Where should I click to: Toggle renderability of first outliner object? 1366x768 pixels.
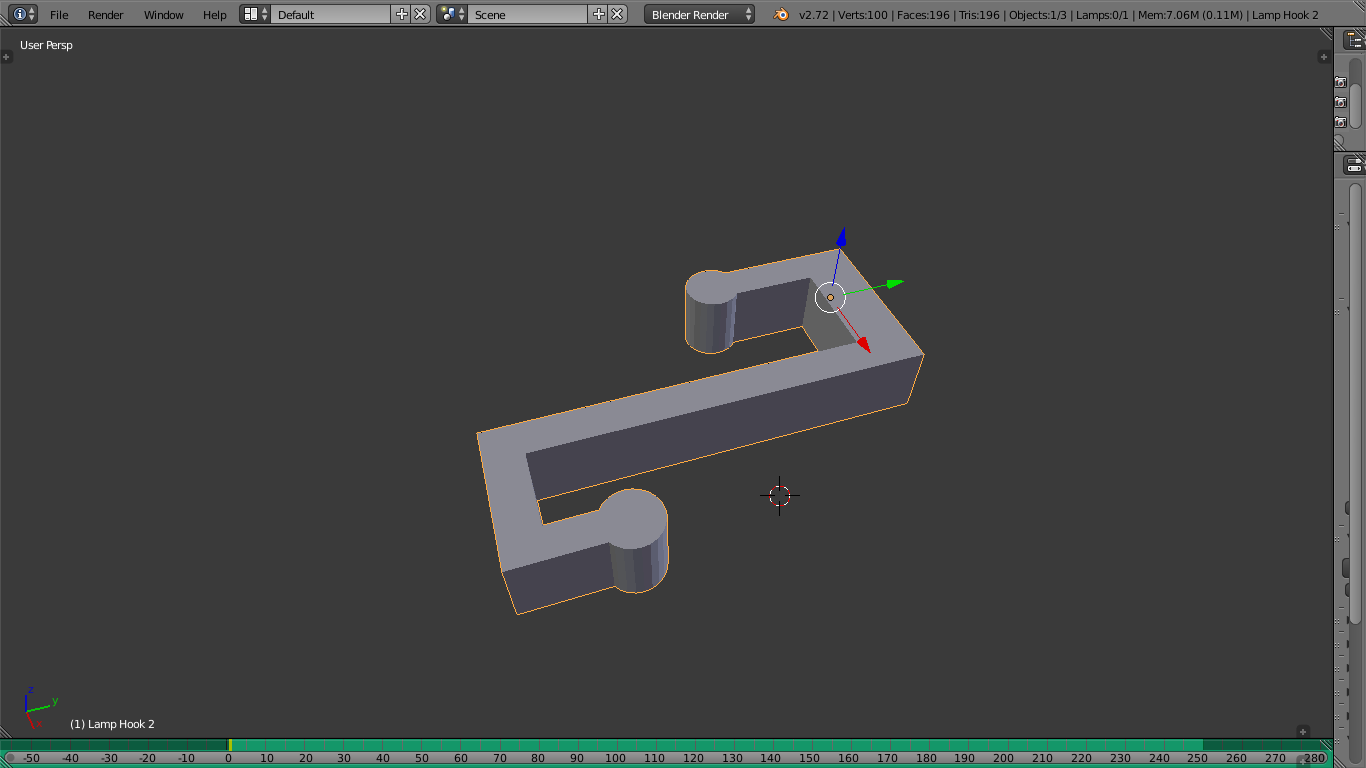[x=1341, y=83]
